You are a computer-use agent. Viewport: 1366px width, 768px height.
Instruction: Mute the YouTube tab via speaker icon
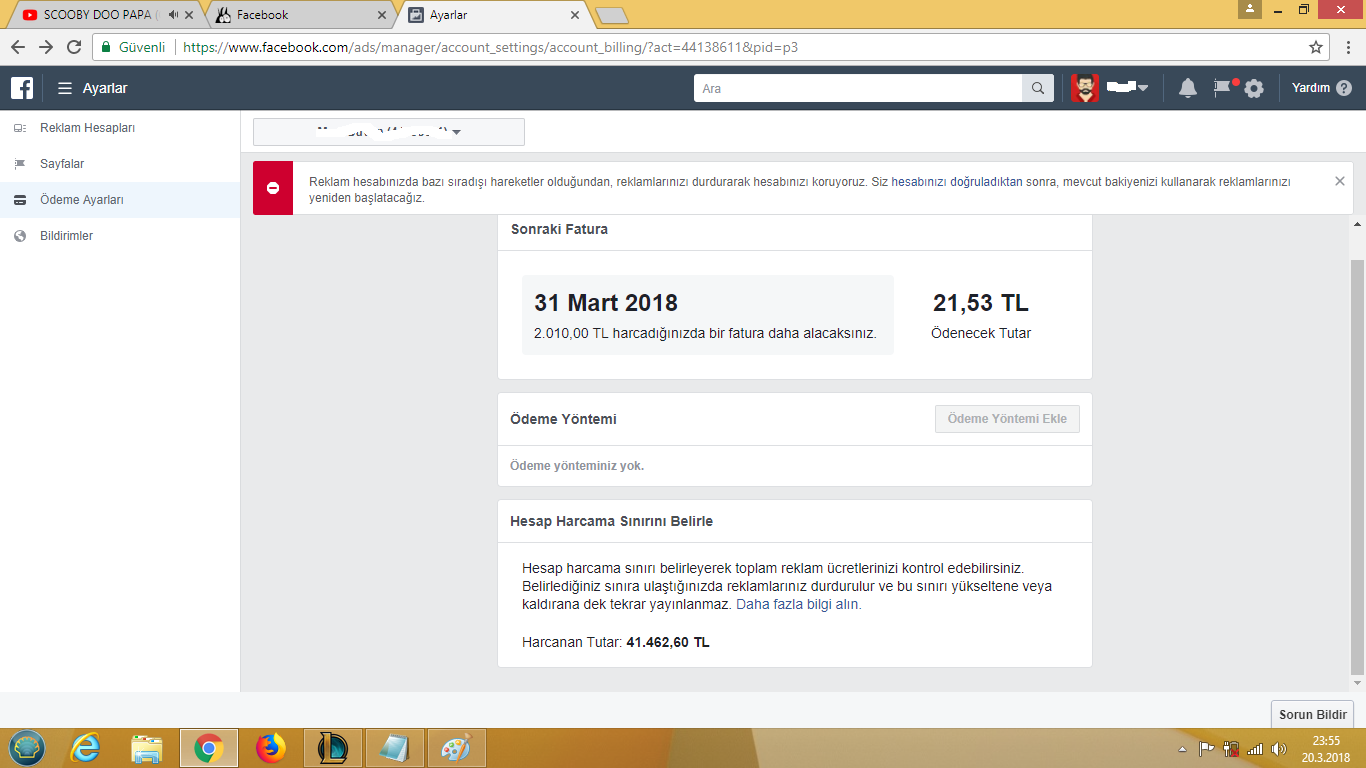tap(173, 15)
